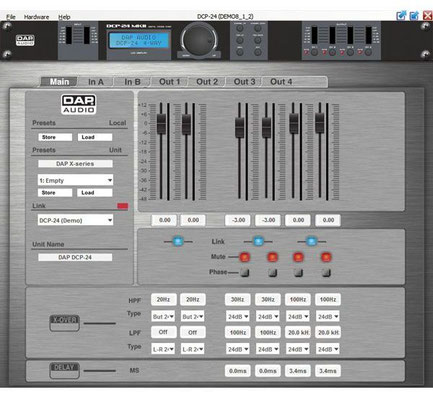Open the Help menu

point(64,17)
